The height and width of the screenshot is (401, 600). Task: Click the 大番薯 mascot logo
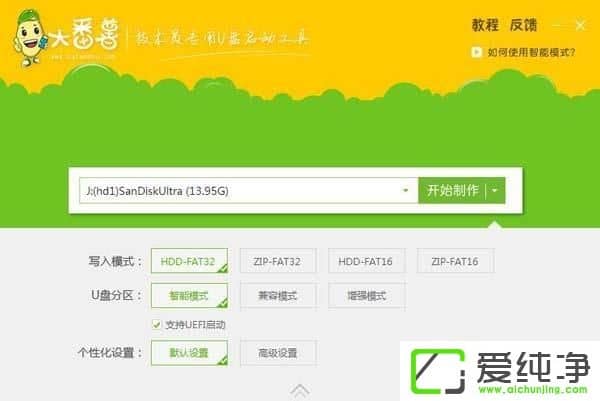pos(33,40)
